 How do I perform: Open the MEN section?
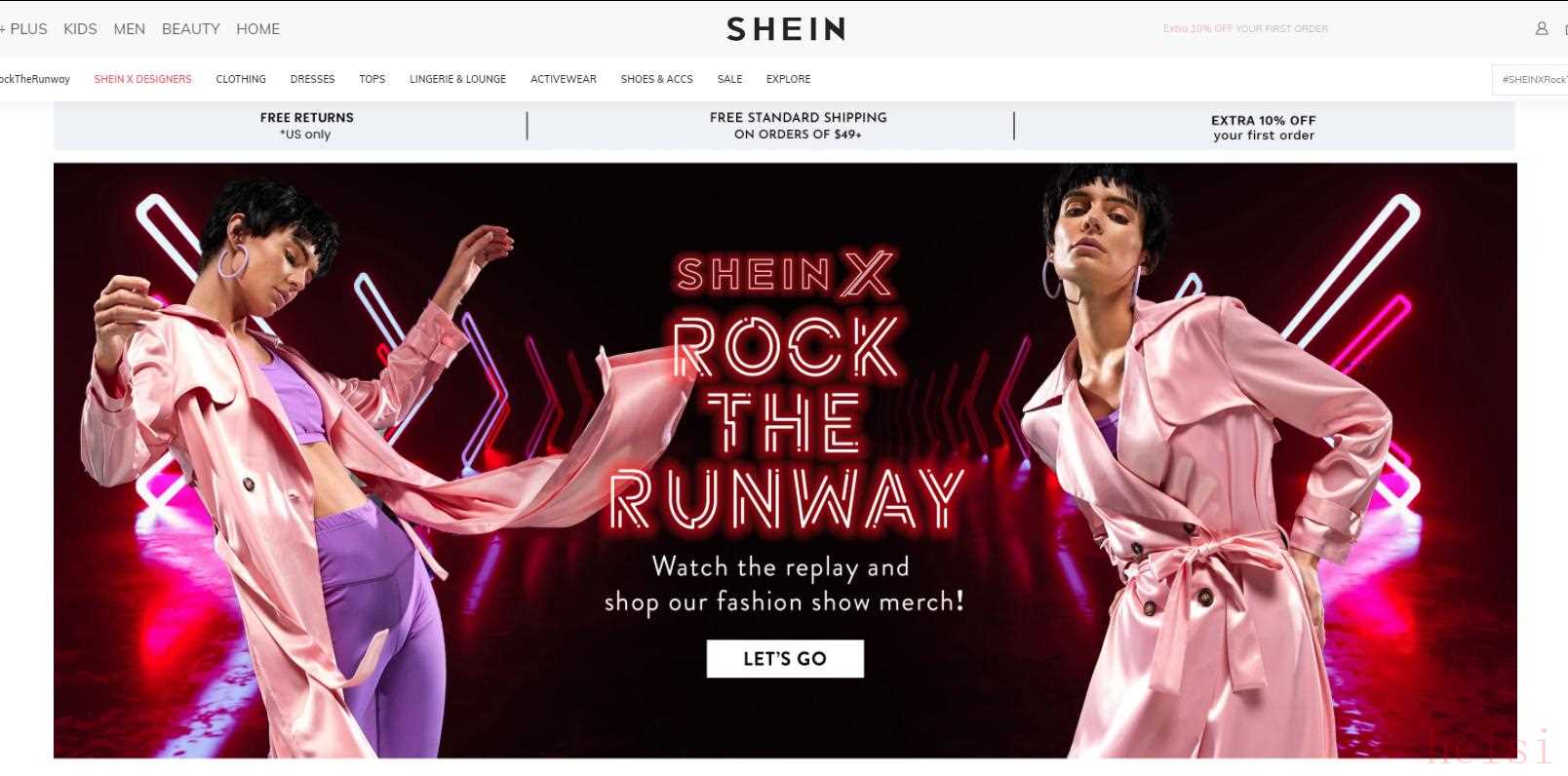130,29
